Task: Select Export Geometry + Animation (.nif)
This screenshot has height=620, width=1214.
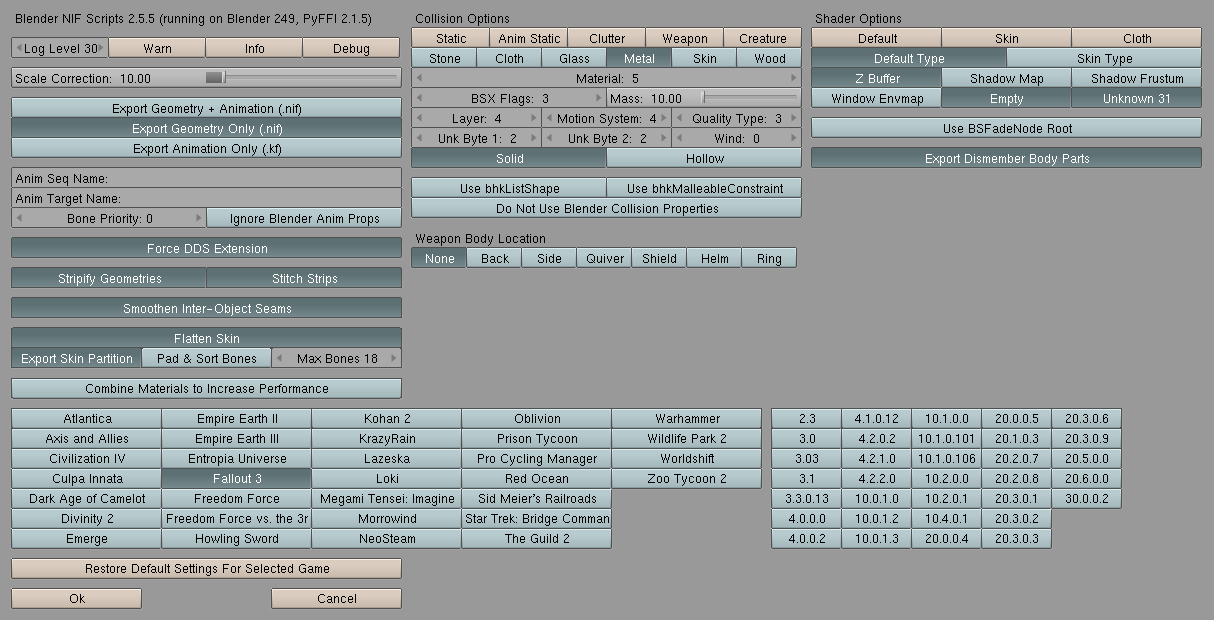Action: [x=206, y=108]
